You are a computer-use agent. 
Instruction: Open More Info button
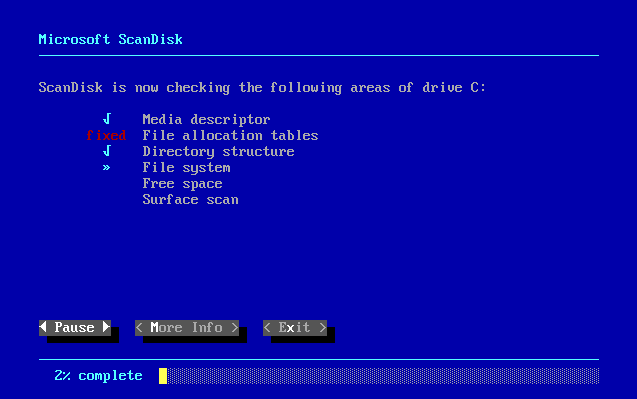[x=187, y=327]
